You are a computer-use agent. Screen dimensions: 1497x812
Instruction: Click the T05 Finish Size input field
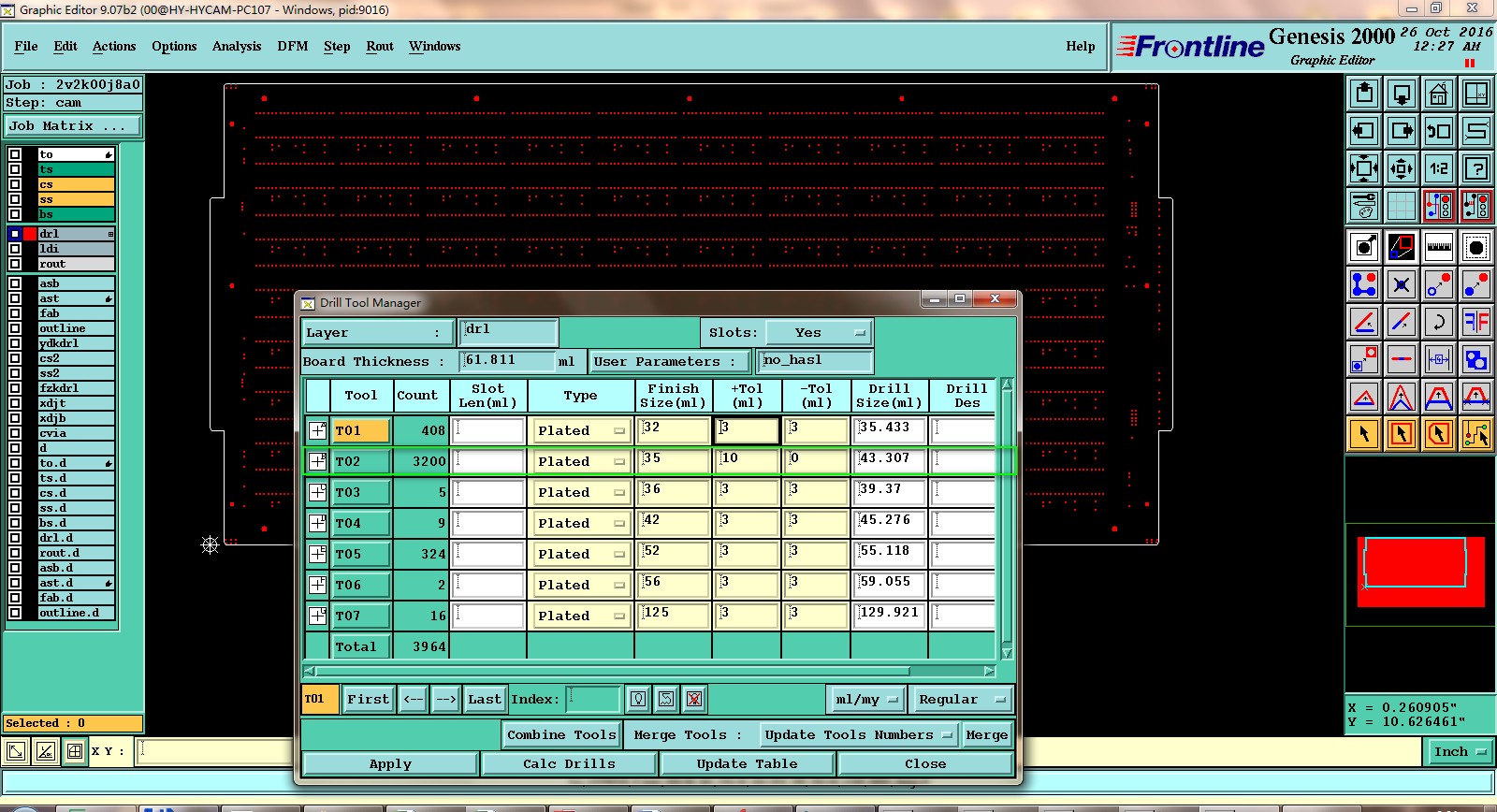click(x=673, y=554)
